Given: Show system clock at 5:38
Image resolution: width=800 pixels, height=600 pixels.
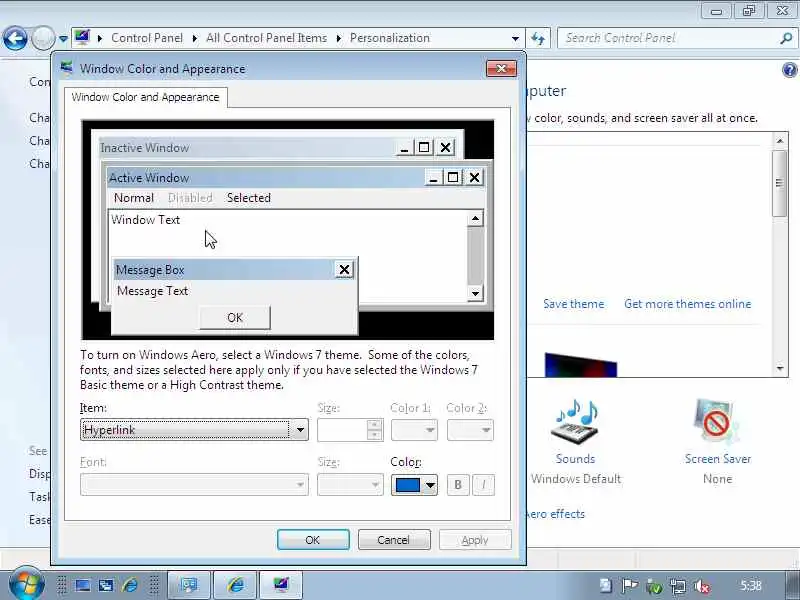Looking at the screenshot, I should point(751,585).
